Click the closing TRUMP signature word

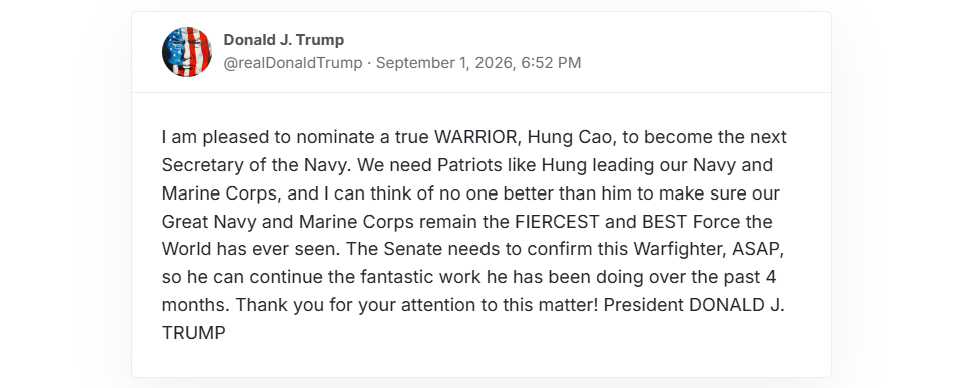pos(194,333)
